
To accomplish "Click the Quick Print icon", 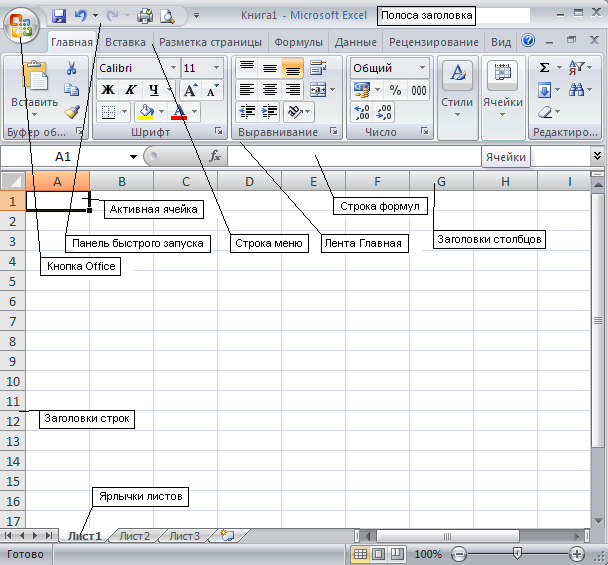I will click(145, 16).
